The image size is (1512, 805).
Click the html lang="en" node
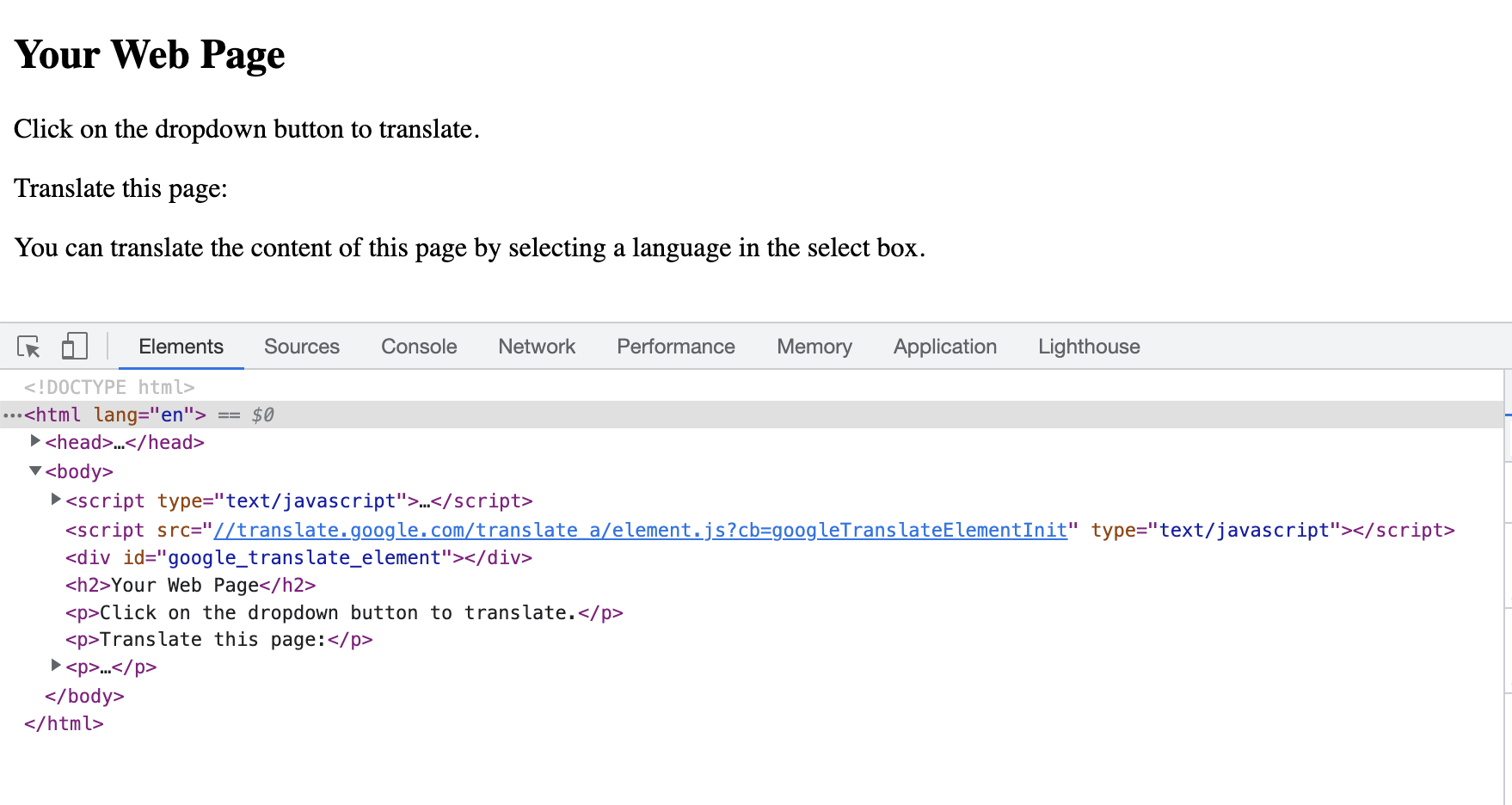pos(115,415)
